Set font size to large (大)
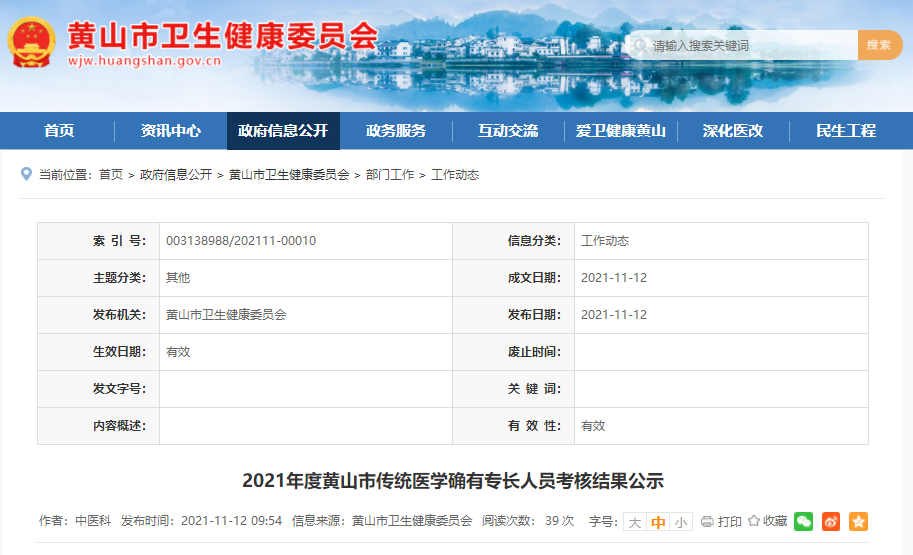Image resolution: width=913 pixels, height=555 pixels. (634, 522)
